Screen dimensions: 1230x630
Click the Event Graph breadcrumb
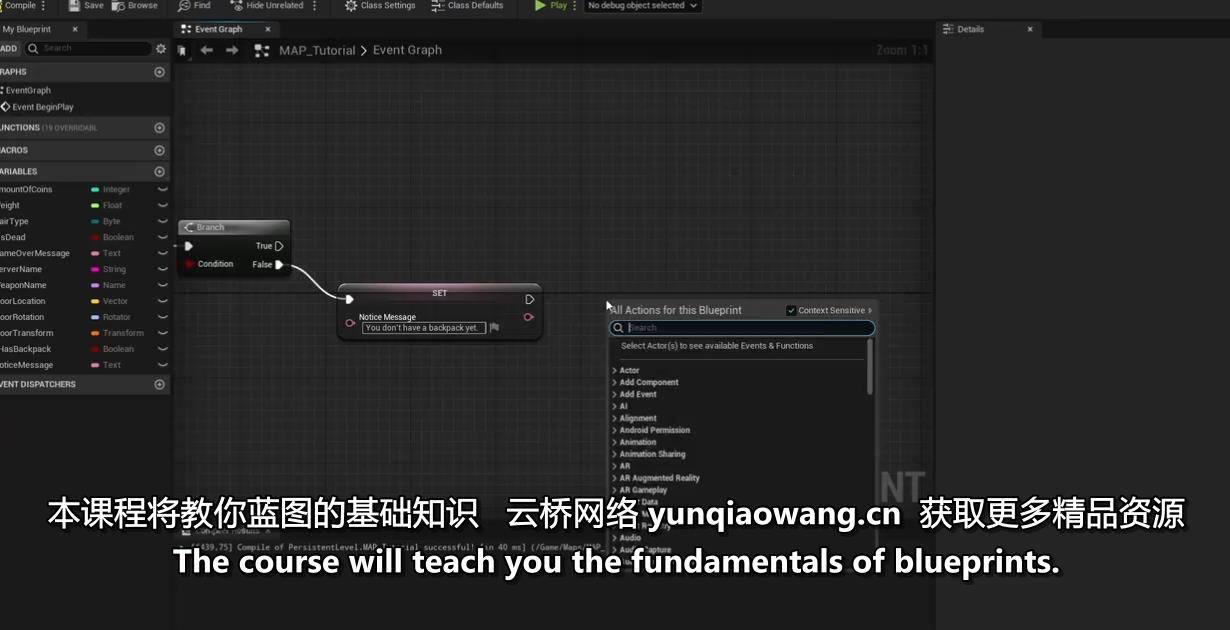[407, 50]
